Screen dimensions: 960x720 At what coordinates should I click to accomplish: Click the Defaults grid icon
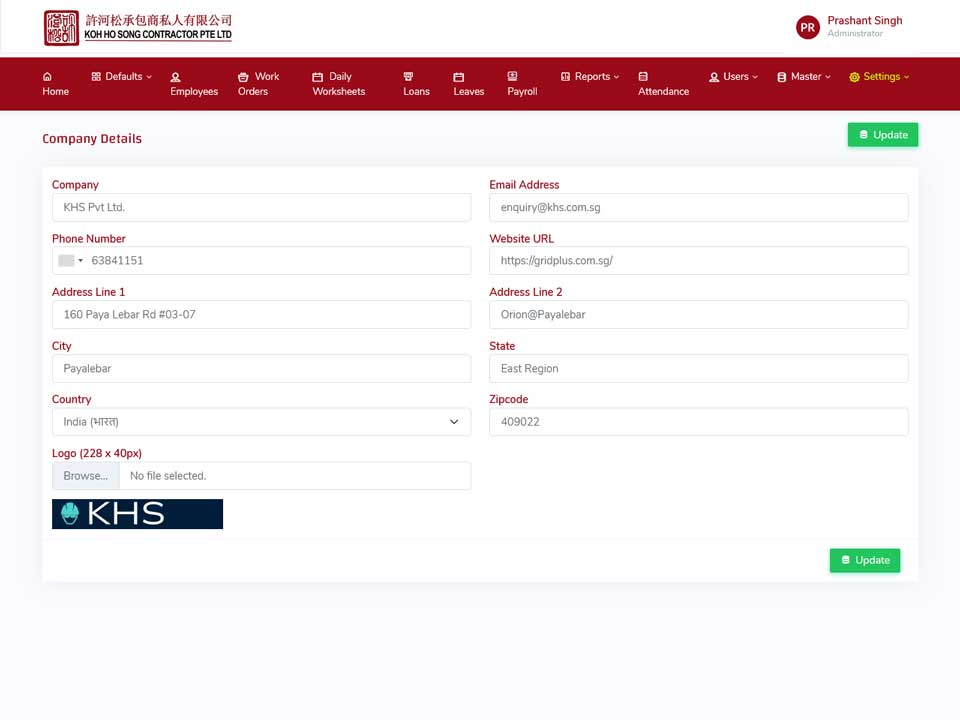click(x=96, y=77)
